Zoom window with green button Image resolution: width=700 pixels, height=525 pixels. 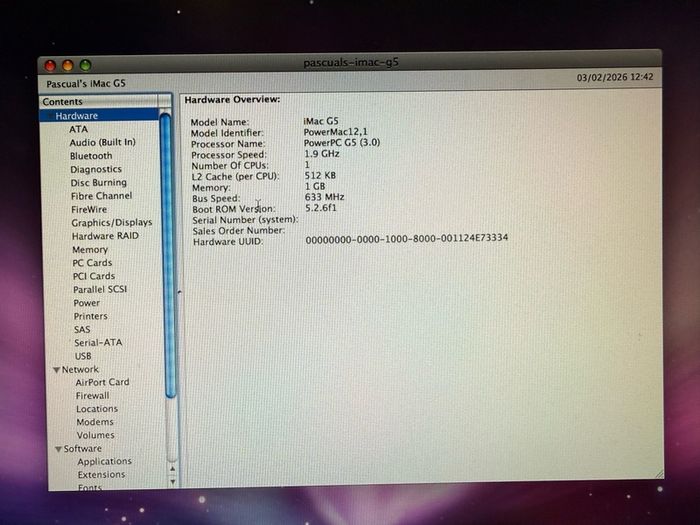[85, 65]
